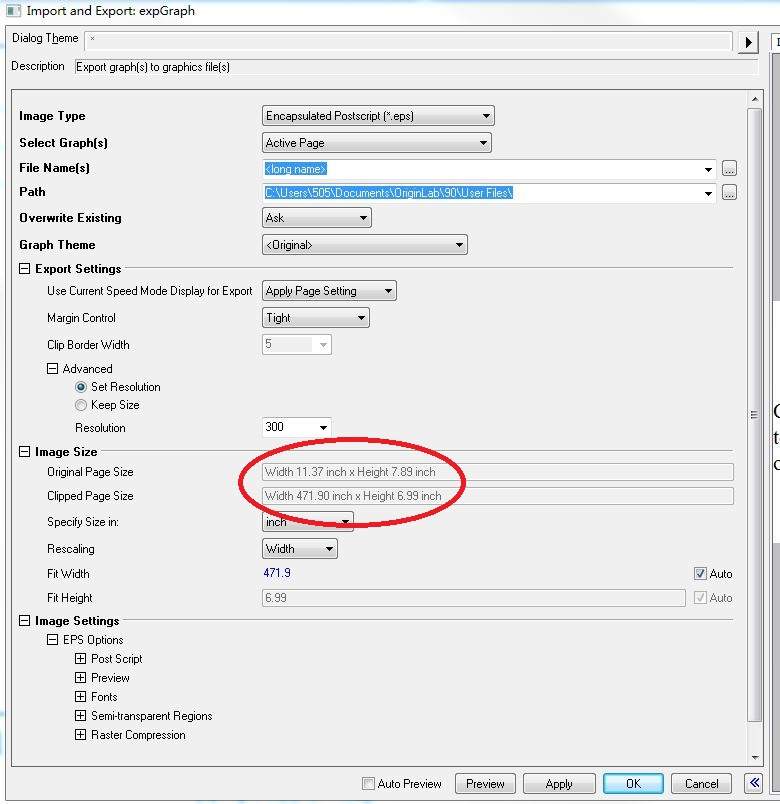Select the Keep Size radio button
Viewport: 780px width, 804px height.
point(81,405)
